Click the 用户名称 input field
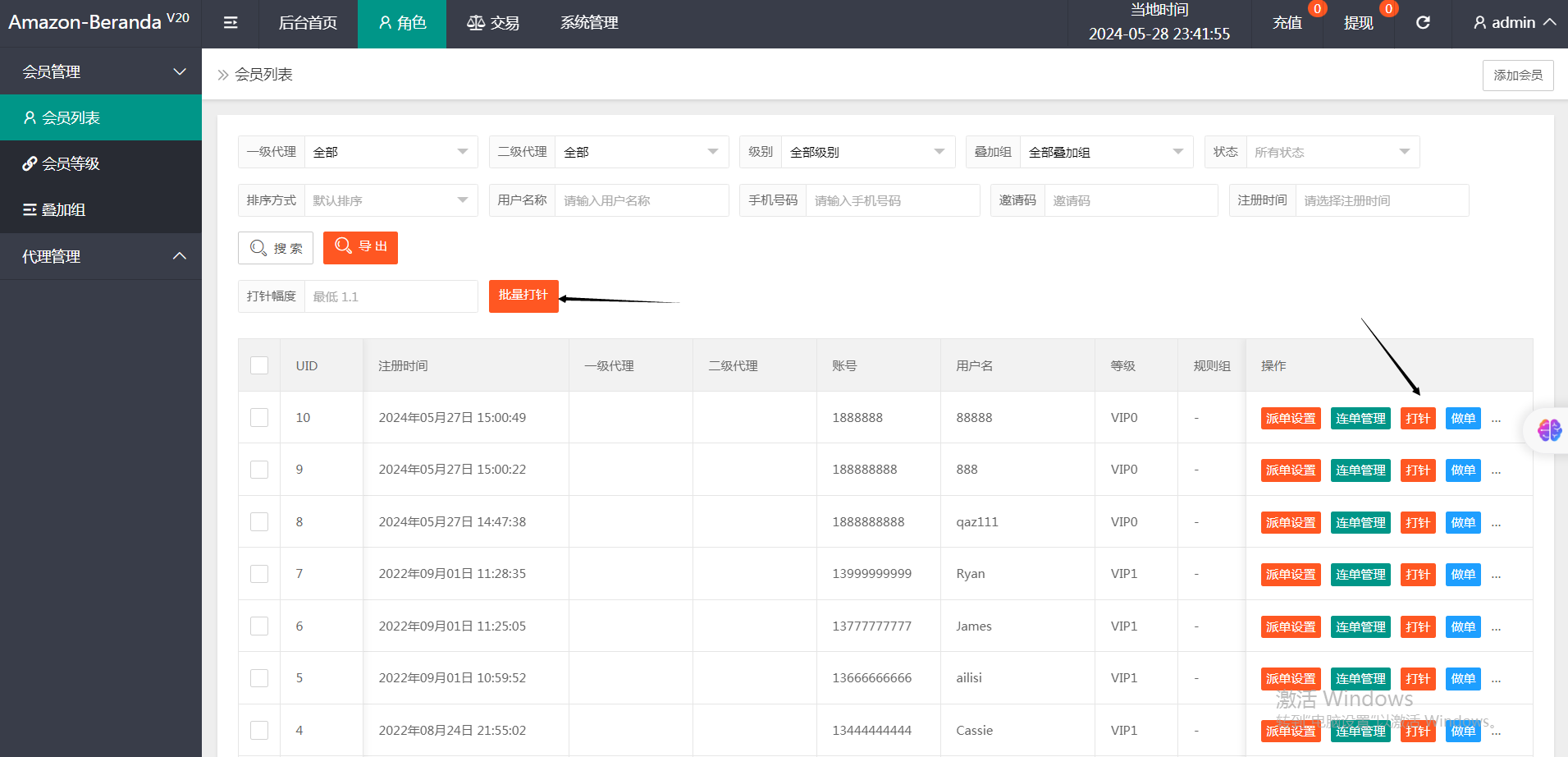 (x=641, y=200)
